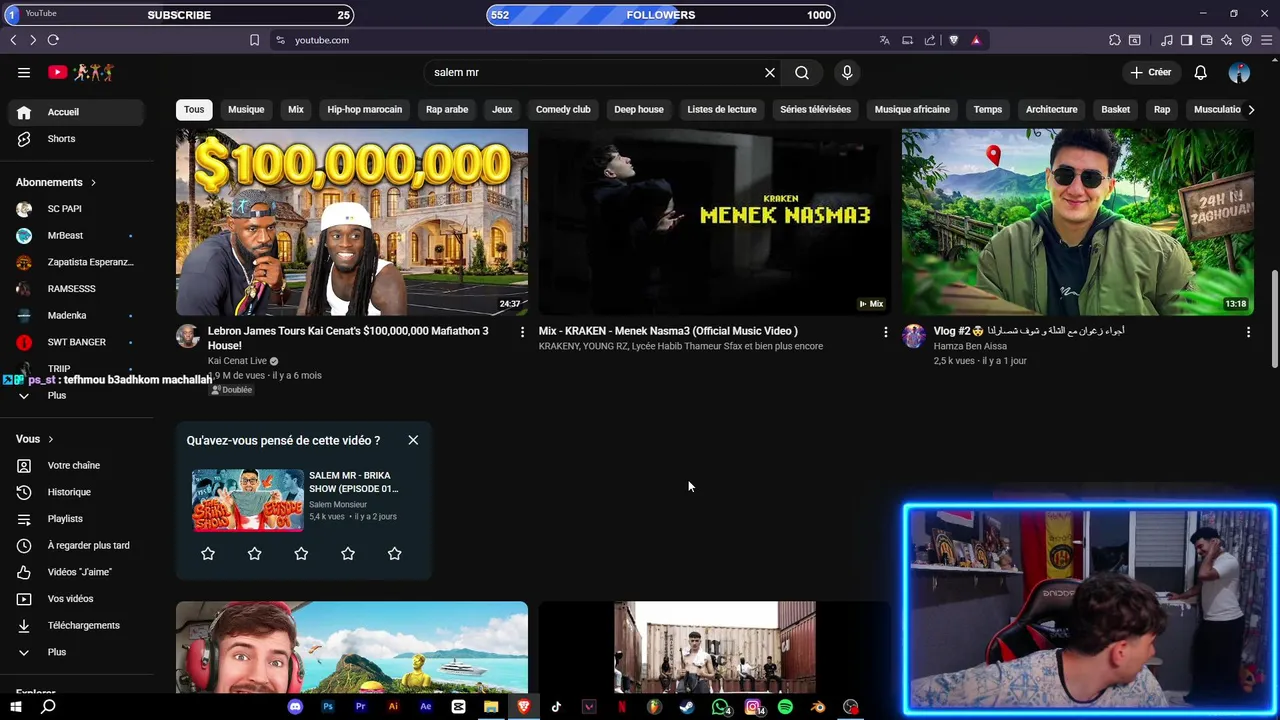The height and width of the screenshot is (720, 1280).
Task: Bookmark this page
Action: [254, 40]
